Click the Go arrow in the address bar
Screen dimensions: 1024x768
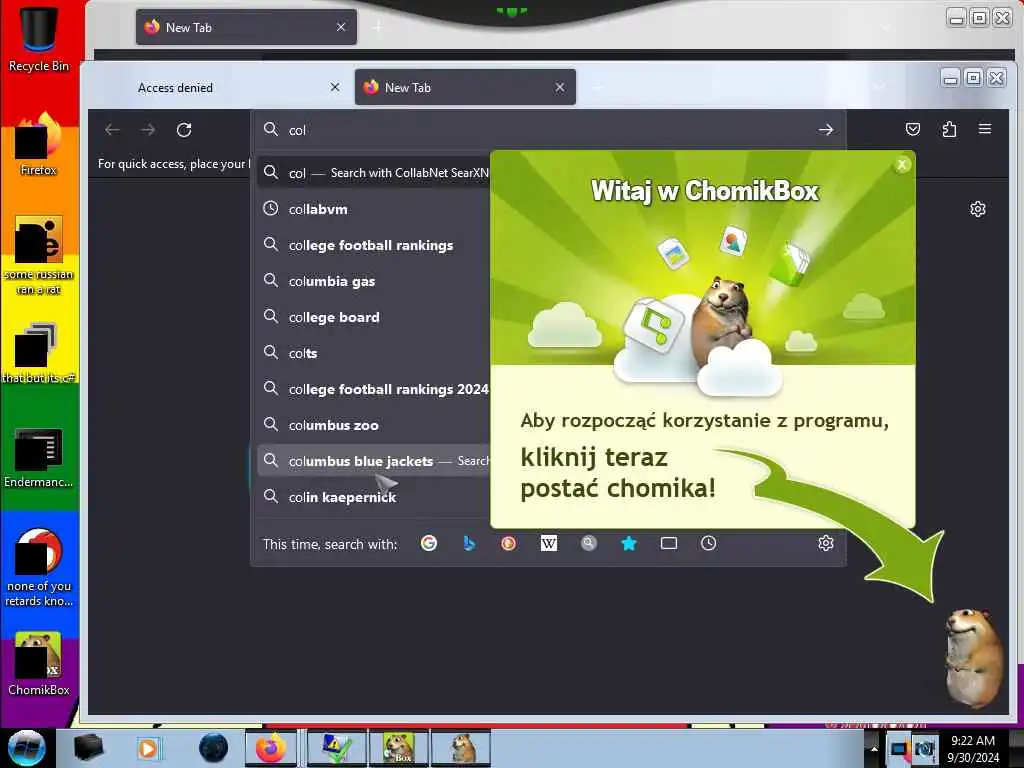825,130
